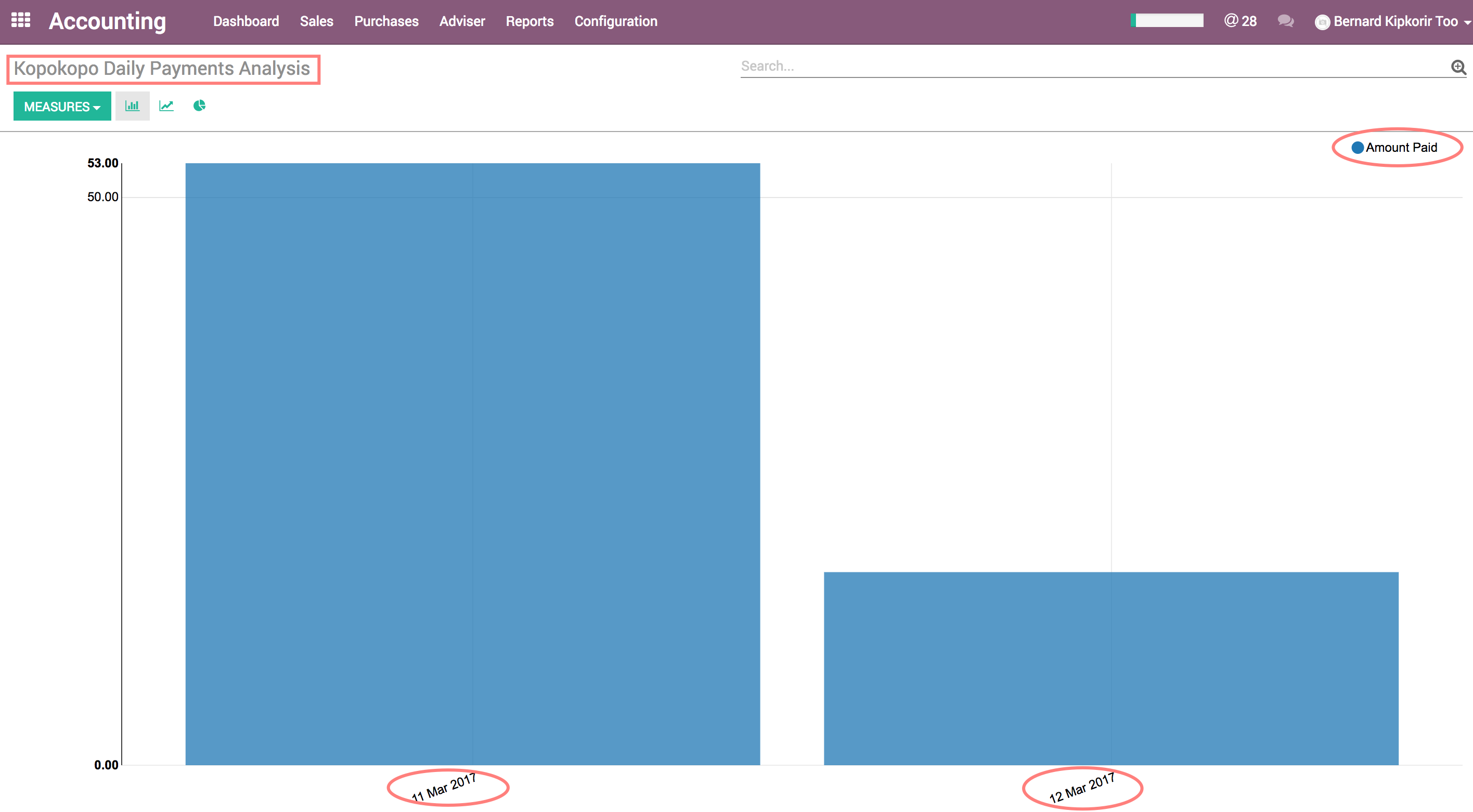Click the 12 Mar 2017 axis label
The image size is (1473, 812).
1081,788
